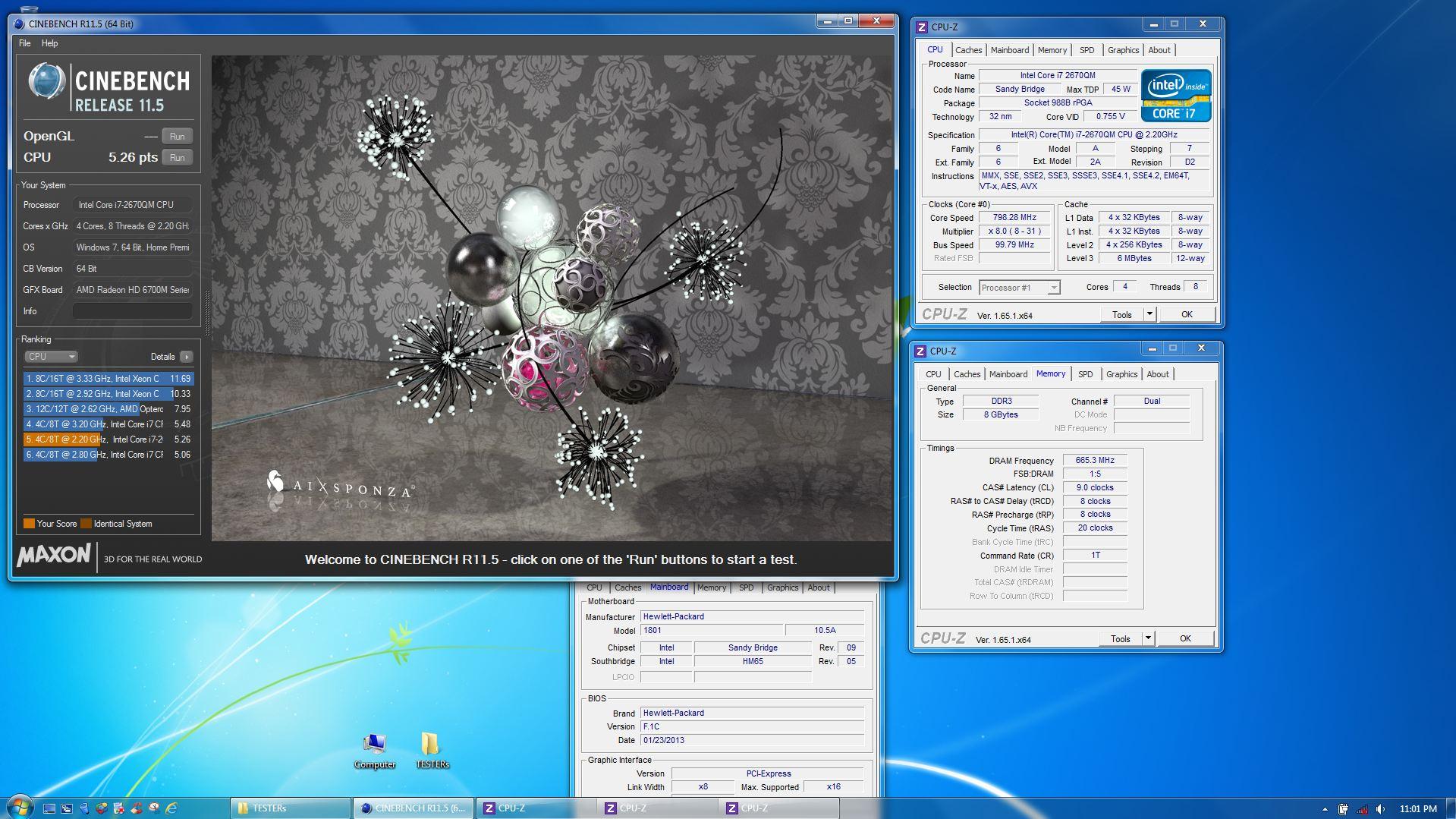Select ranking row 1 Xeon 3.33 GHz
Screen dimensions: 1456x819
coord(108,379)
